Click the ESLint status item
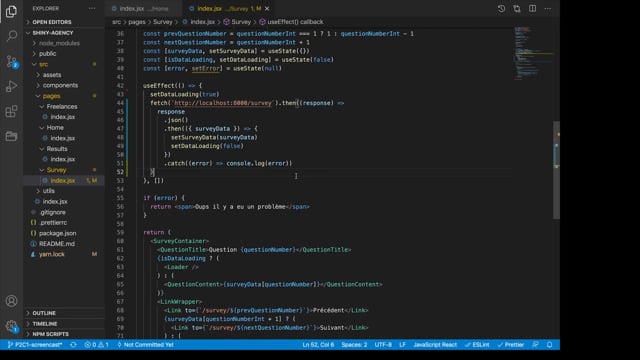 click(477, 345)
